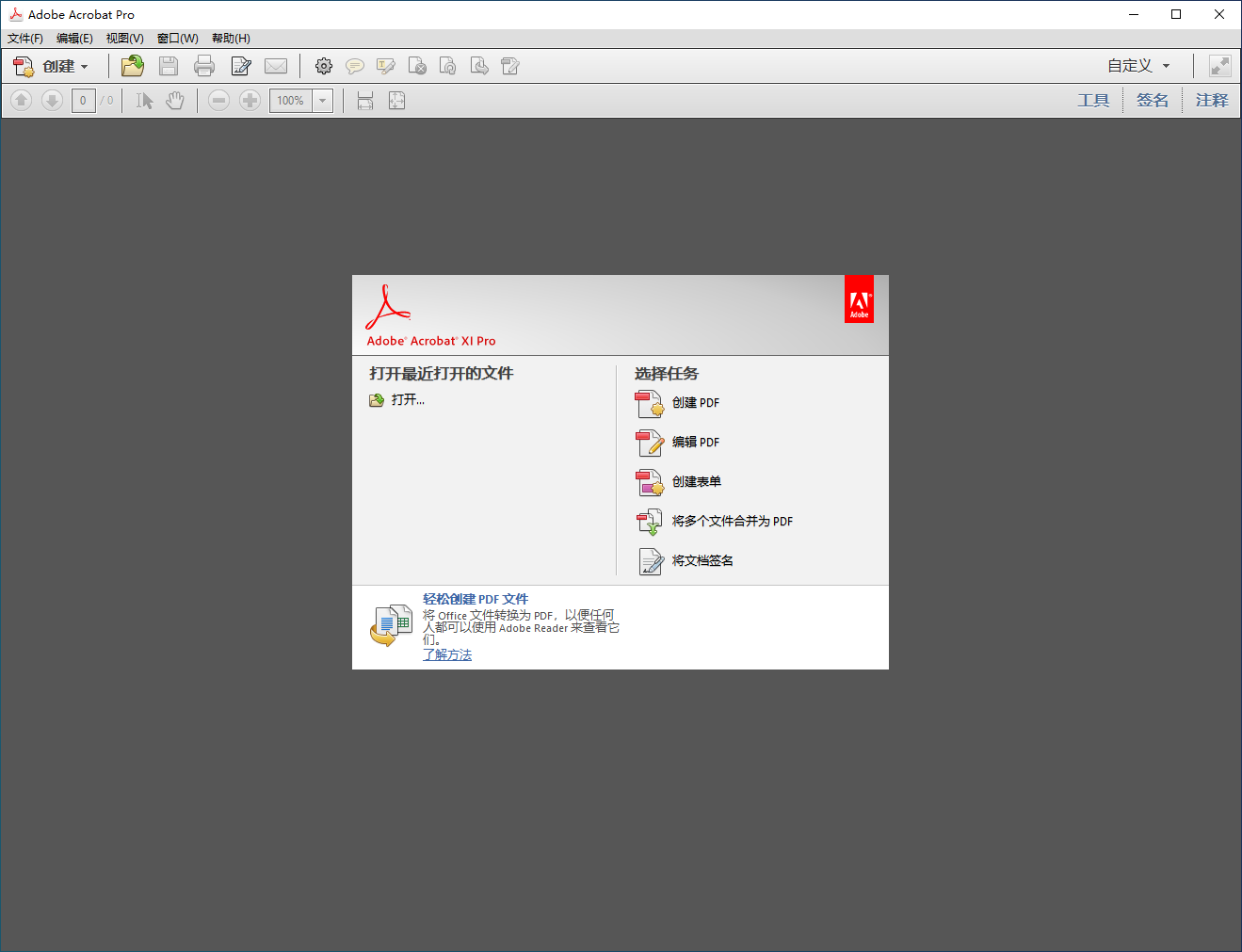Open the 签名 (Sign) pane
The width and height of the screenshot is (1242, 952).
click(1152, 100)
